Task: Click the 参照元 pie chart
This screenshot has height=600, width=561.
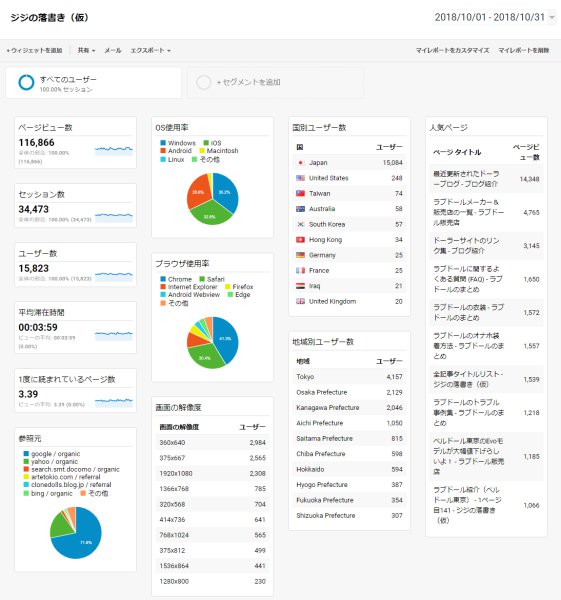Action: point(76,533)
